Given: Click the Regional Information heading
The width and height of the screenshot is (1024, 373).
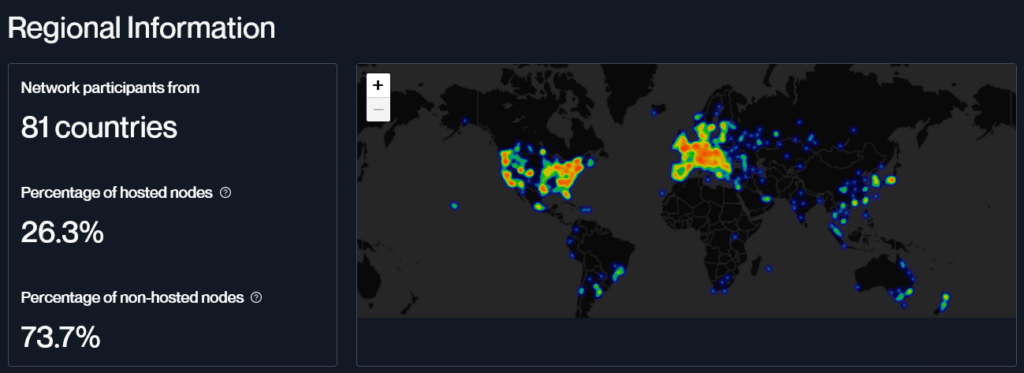Looking at the screenshot, I should pos(141,29).
